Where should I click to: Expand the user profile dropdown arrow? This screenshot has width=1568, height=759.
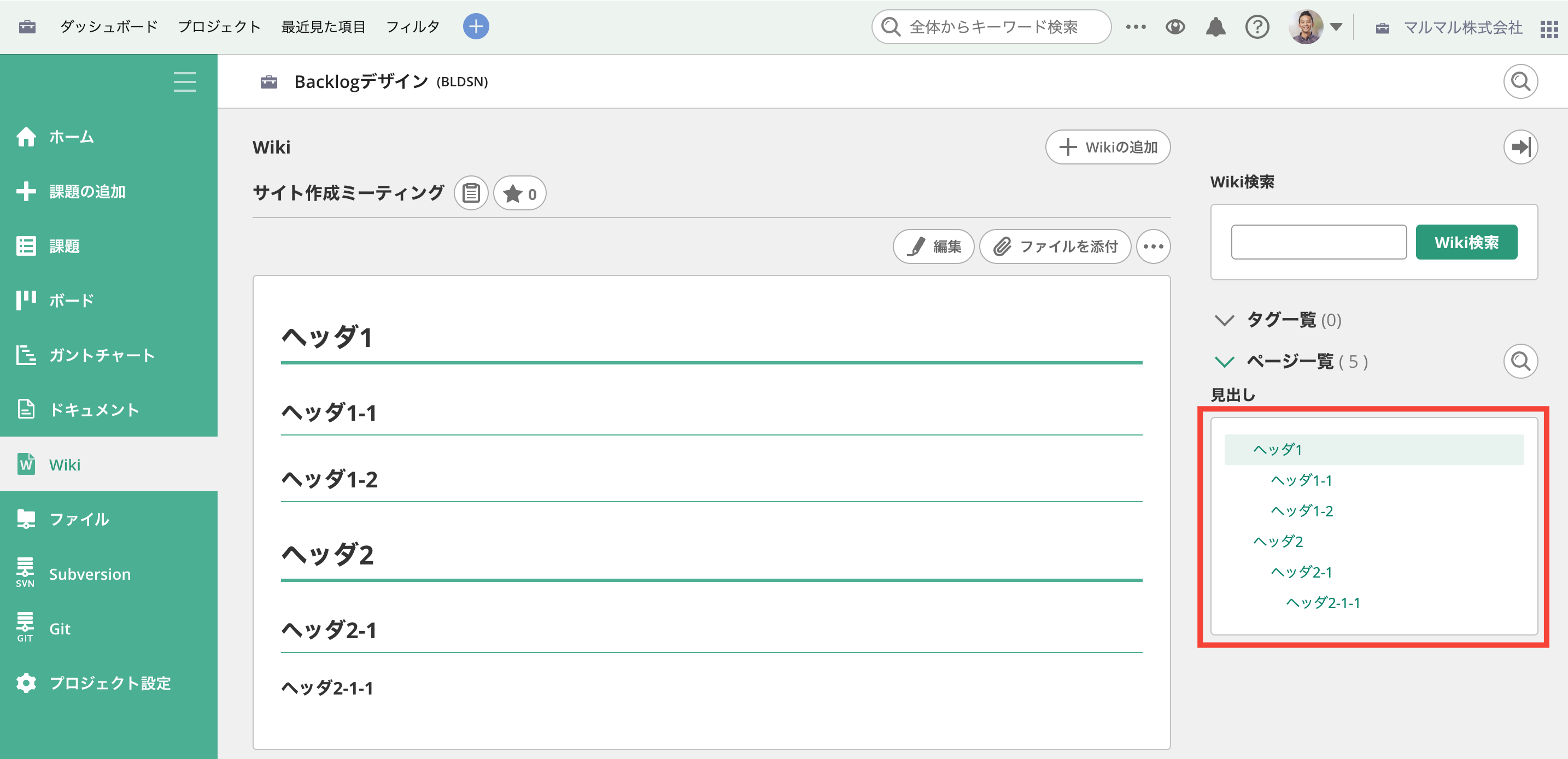tap(1336, 27)
